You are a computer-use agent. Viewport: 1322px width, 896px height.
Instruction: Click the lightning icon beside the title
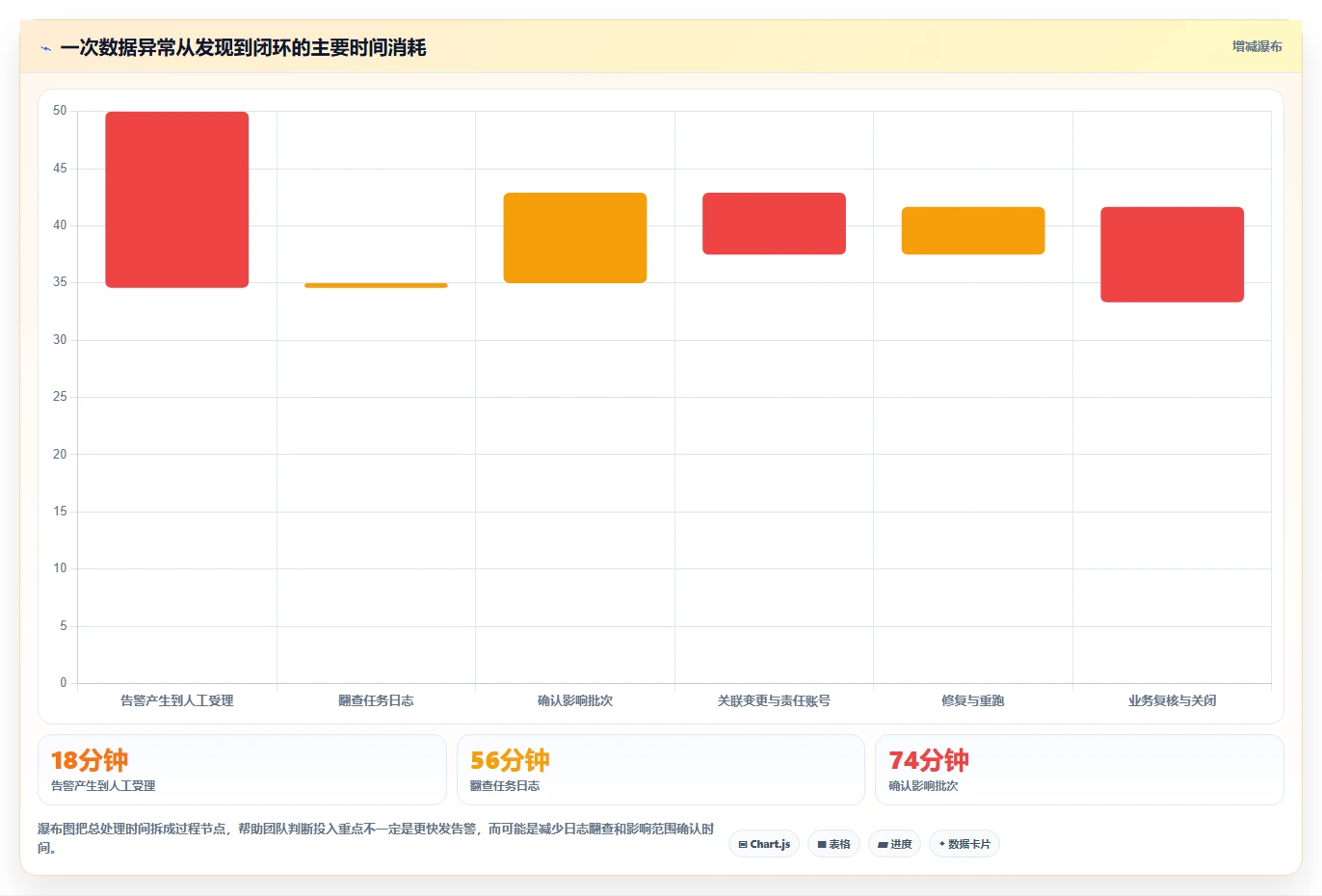tap(45, 48)
